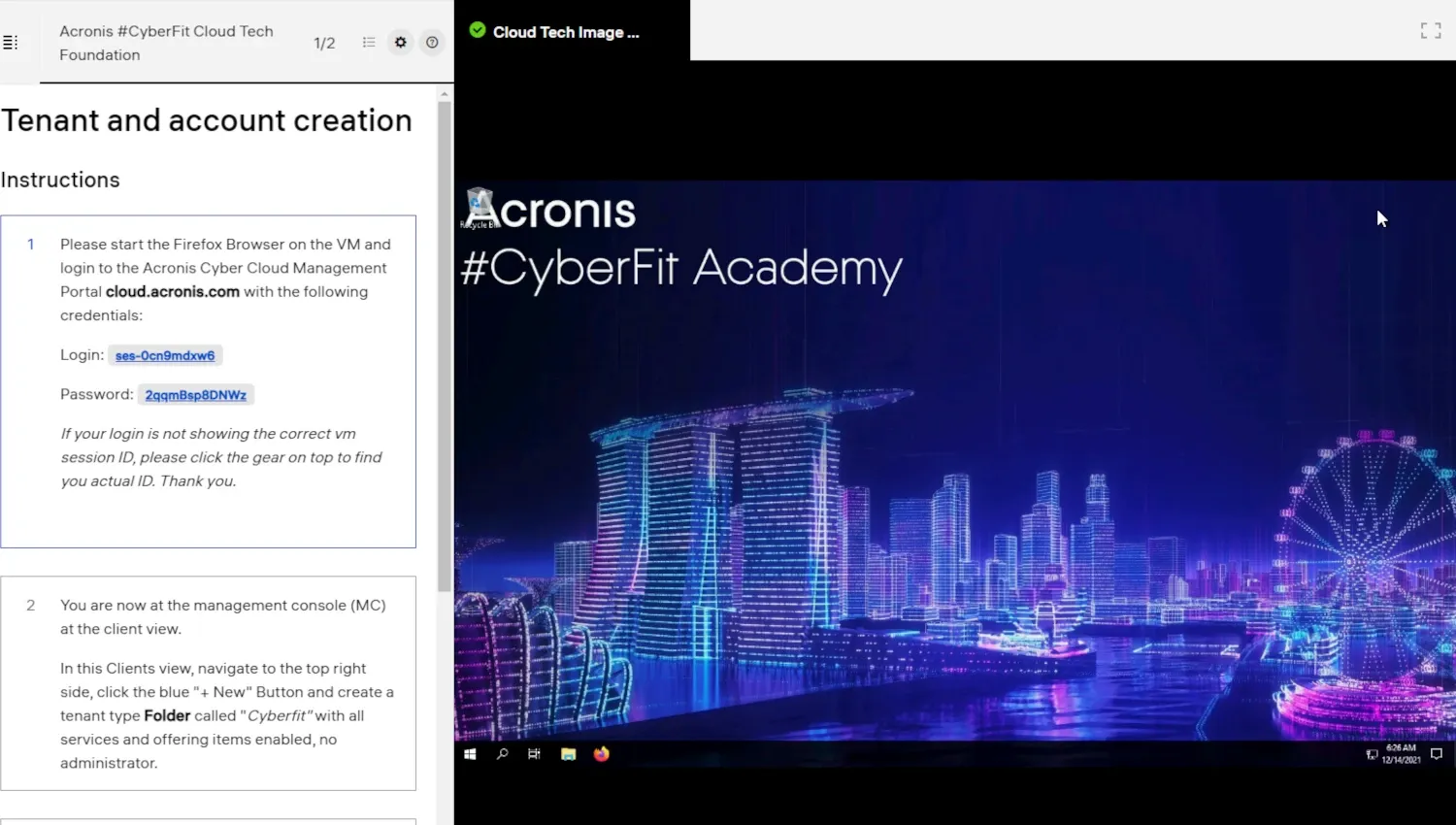Open Task View on the VM taskbar

[x=534, y=754]
